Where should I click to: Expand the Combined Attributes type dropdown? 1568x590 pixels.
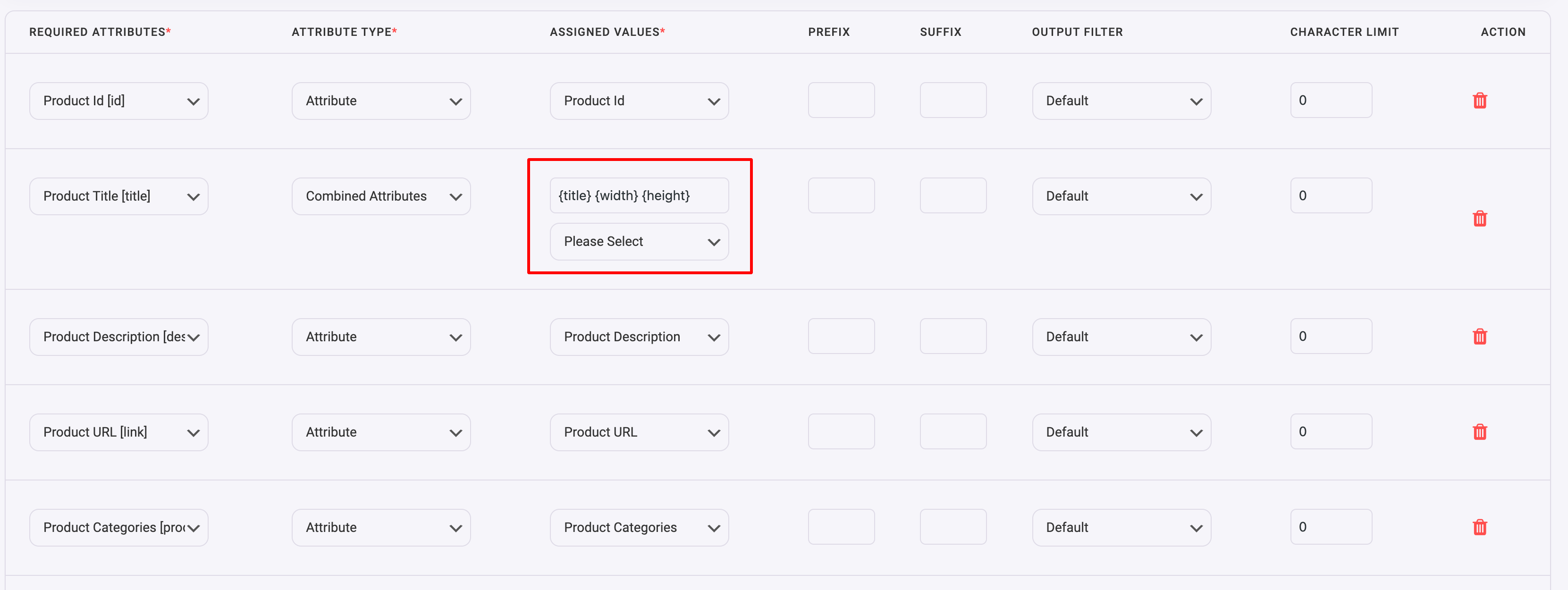(381, 196)
